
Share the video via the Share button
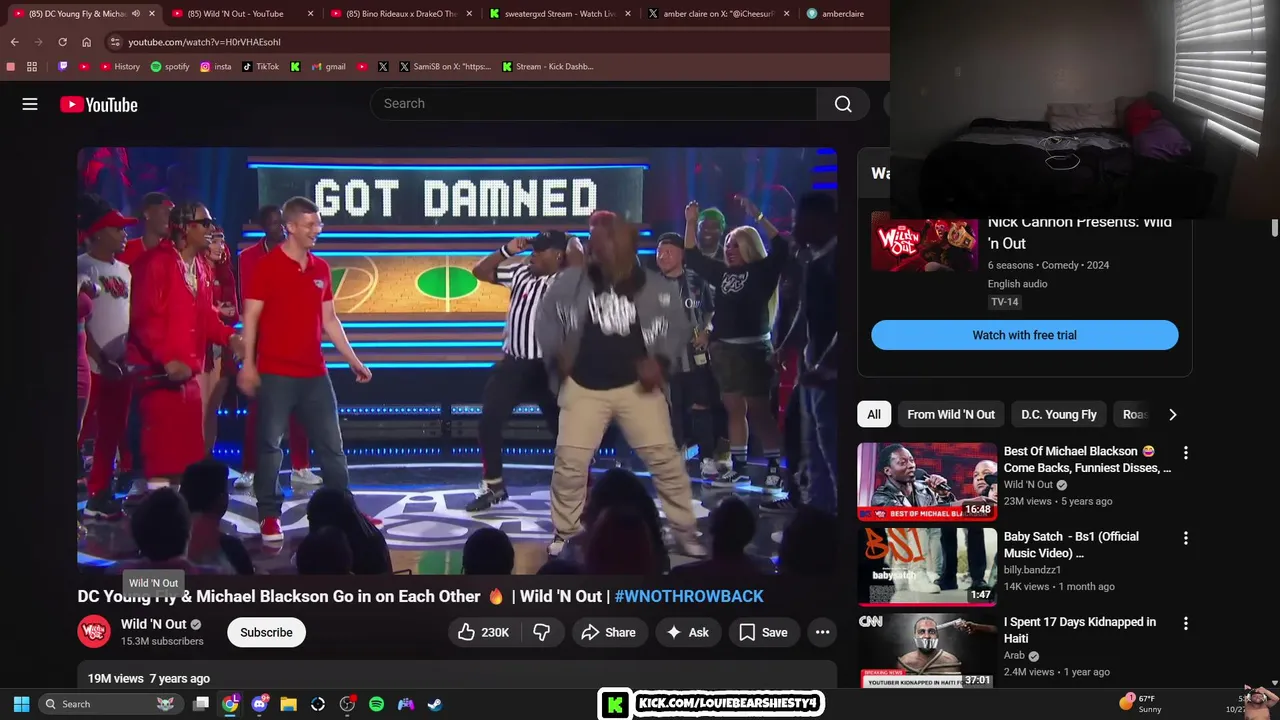pyautogui.click(x=608, y=632)
